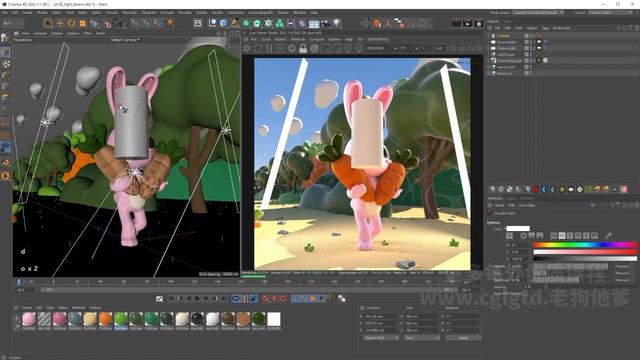
Task: Open the File menu in main menu bar
Action: pos(5,13)
